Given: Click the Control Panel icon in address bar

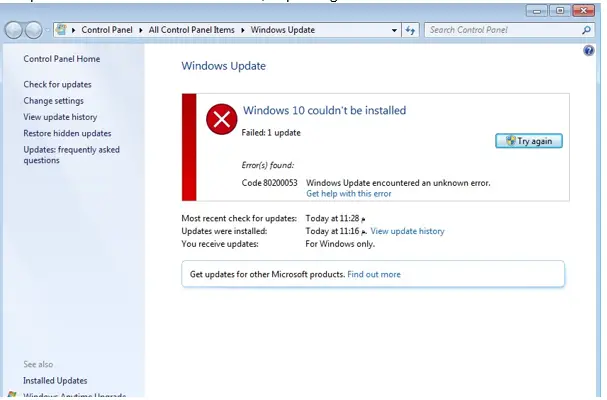Looking at the screenshot, I should pos(61,29).
